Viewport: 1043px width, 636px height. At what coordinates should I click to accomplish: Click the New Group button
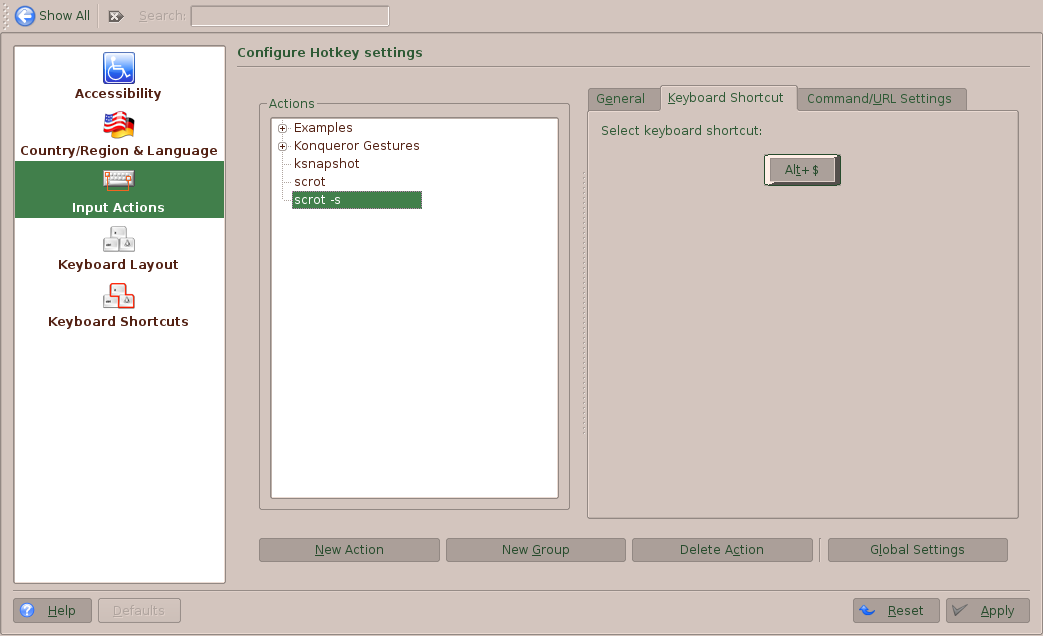coord(535,550)
